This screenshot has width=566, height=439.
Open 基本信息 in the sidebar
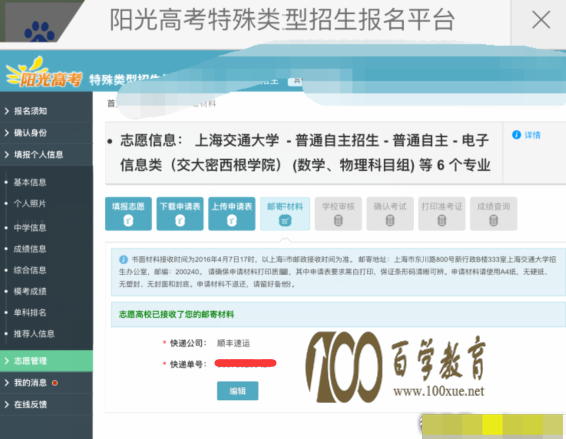click(x=30, y=182)
